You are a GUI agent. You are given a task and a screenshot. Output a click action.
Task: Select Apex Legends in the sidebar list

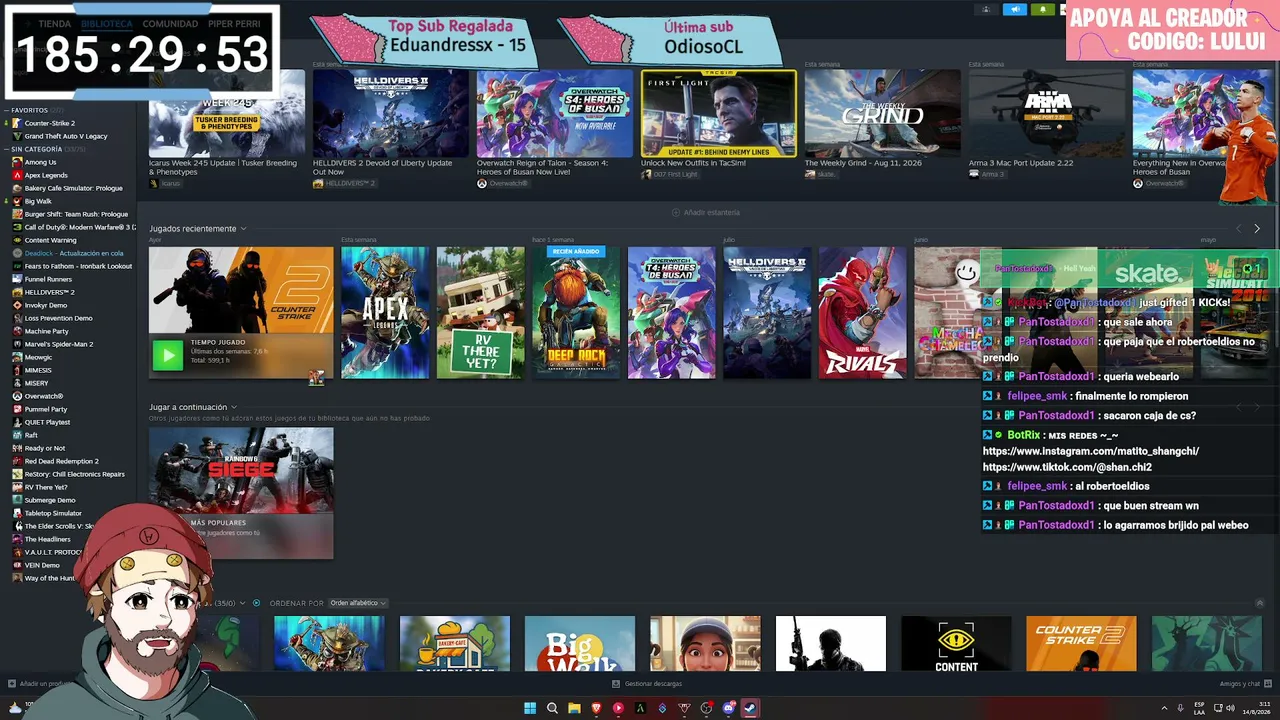46,175
